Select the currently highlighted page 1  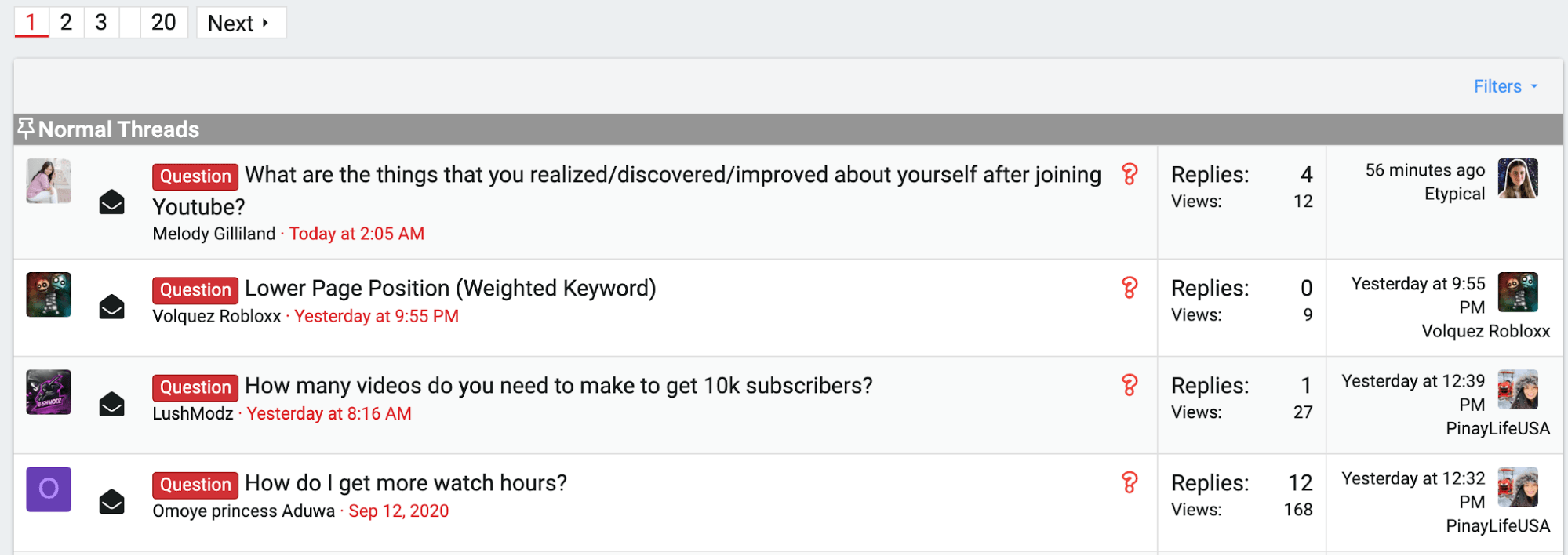[31, 22]
